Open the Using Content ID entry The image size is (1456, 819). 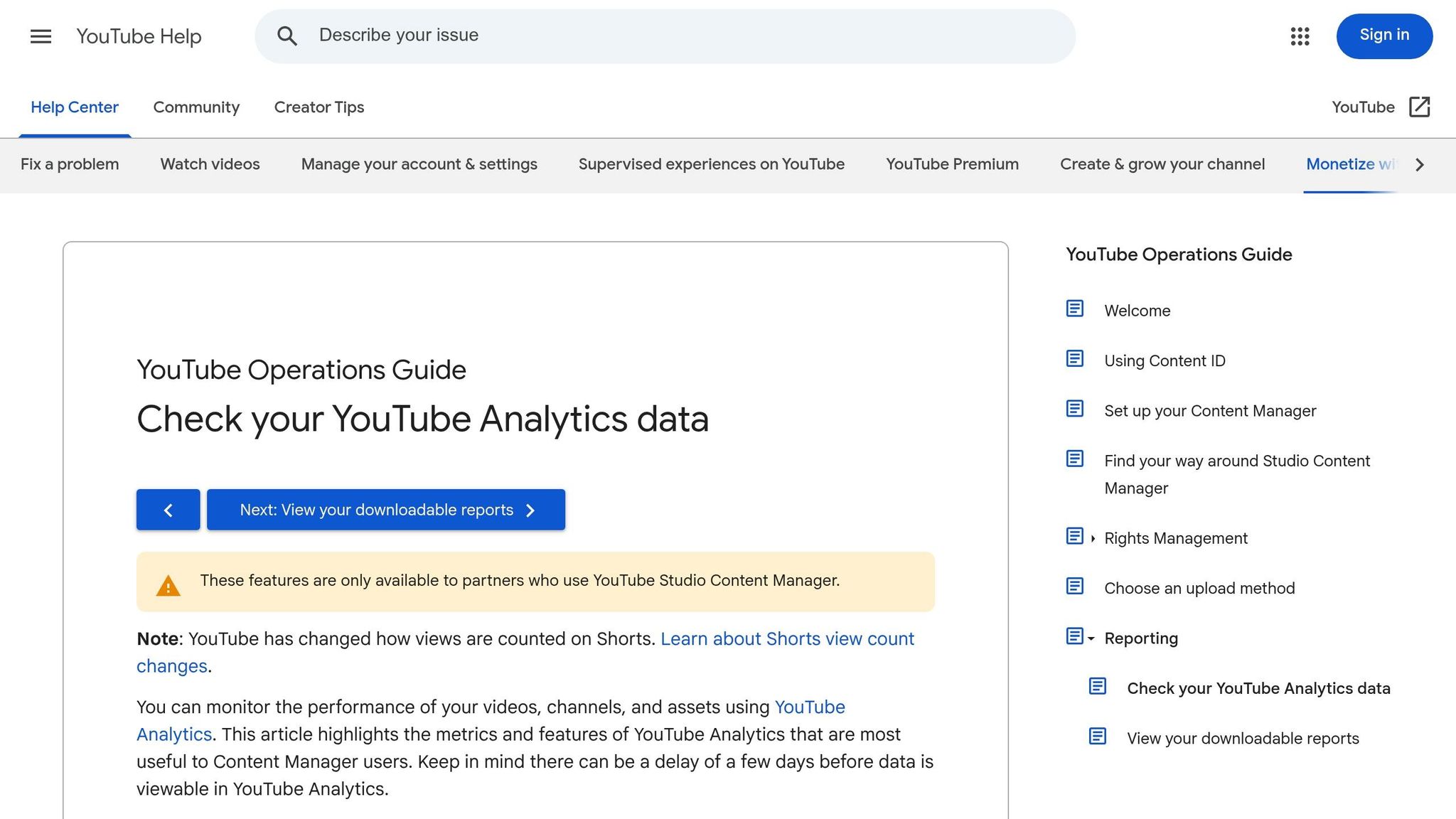pyautogui.click(x=1165, y=361)
